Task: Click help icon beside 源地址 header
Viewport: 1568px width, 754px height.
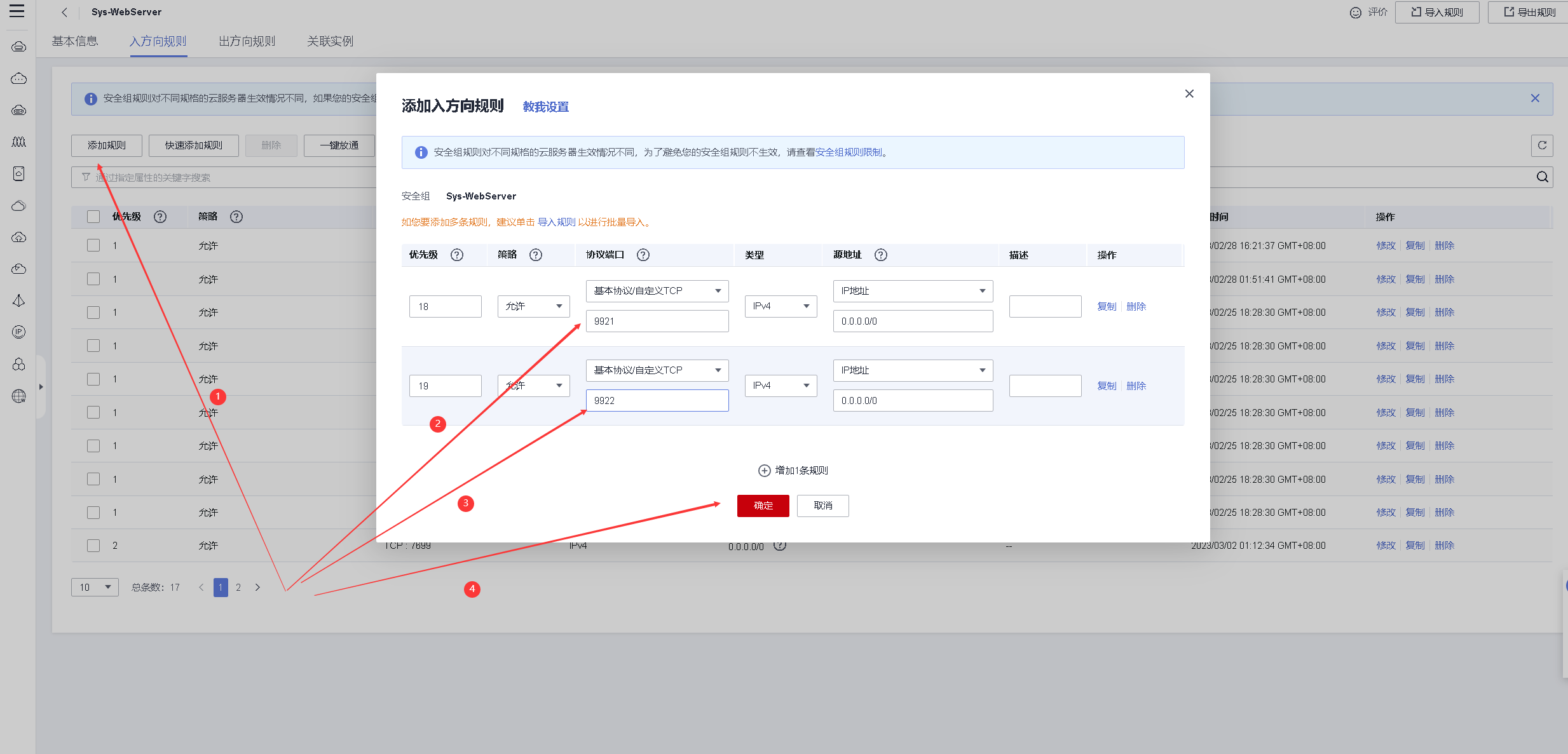Action: [880, 255]
